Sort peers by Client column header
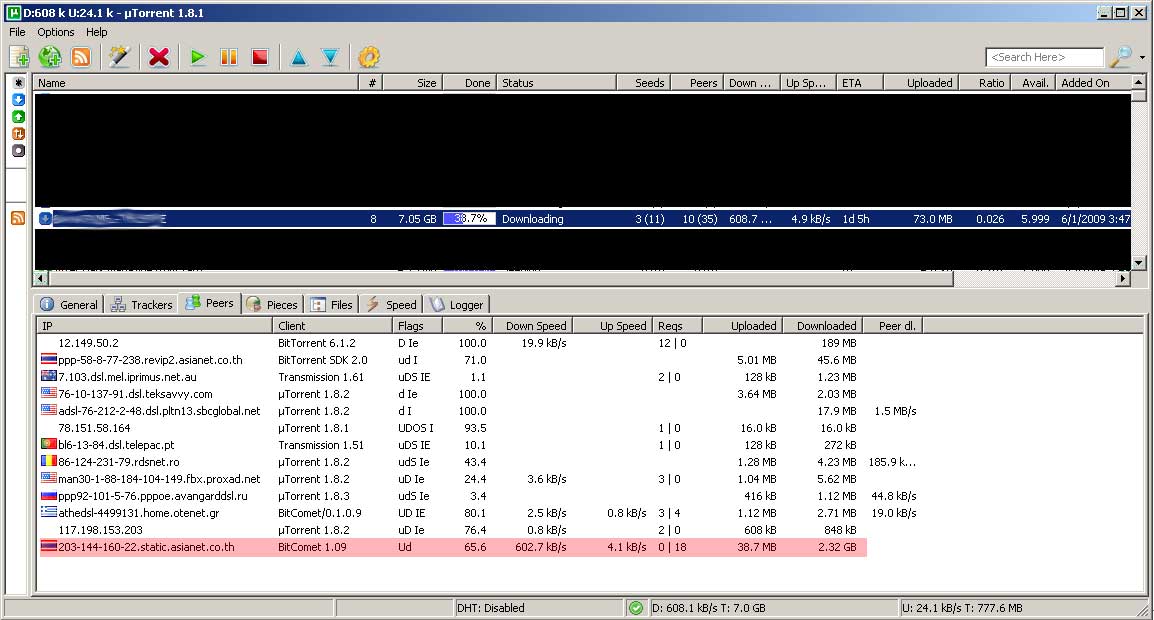This screenshot has height=620, width=1154. pos(332,325)
